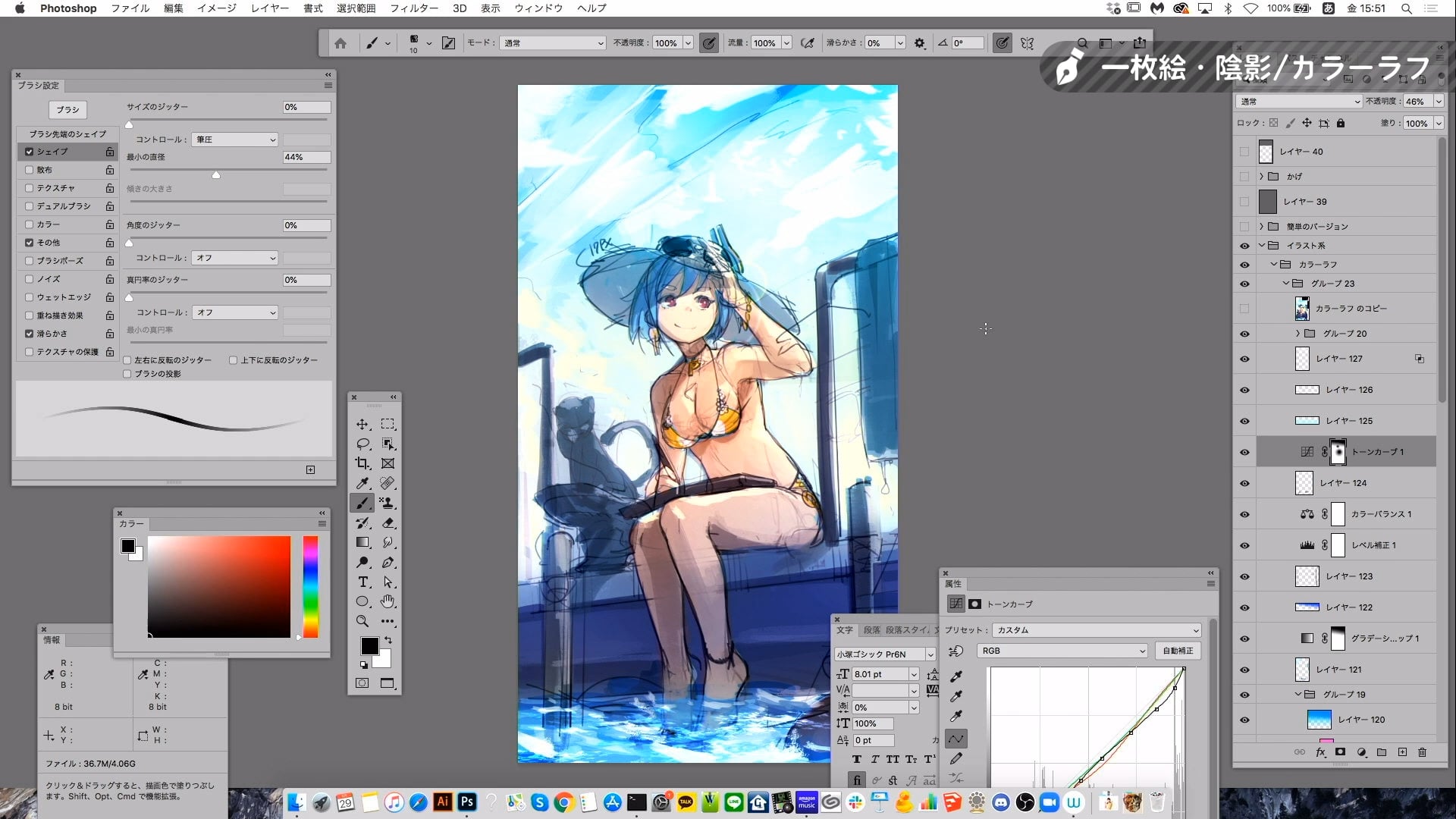
Task: Select the Ellipse shape tool
Action: pyautogui.click(x=362, y=601)
